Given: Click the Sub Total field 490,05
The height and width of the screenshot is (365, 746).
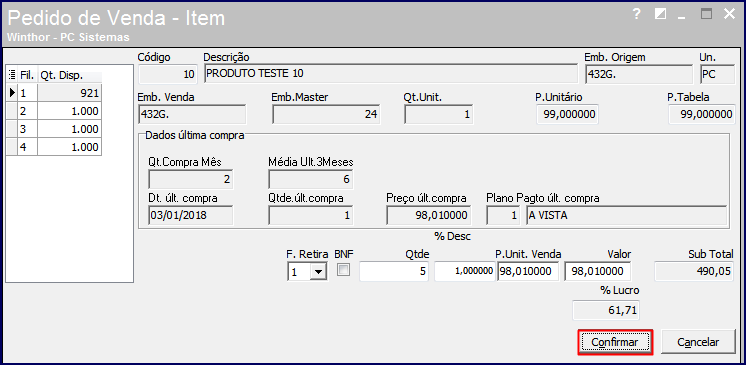Looking at the screenshot, I should (694, 271).
